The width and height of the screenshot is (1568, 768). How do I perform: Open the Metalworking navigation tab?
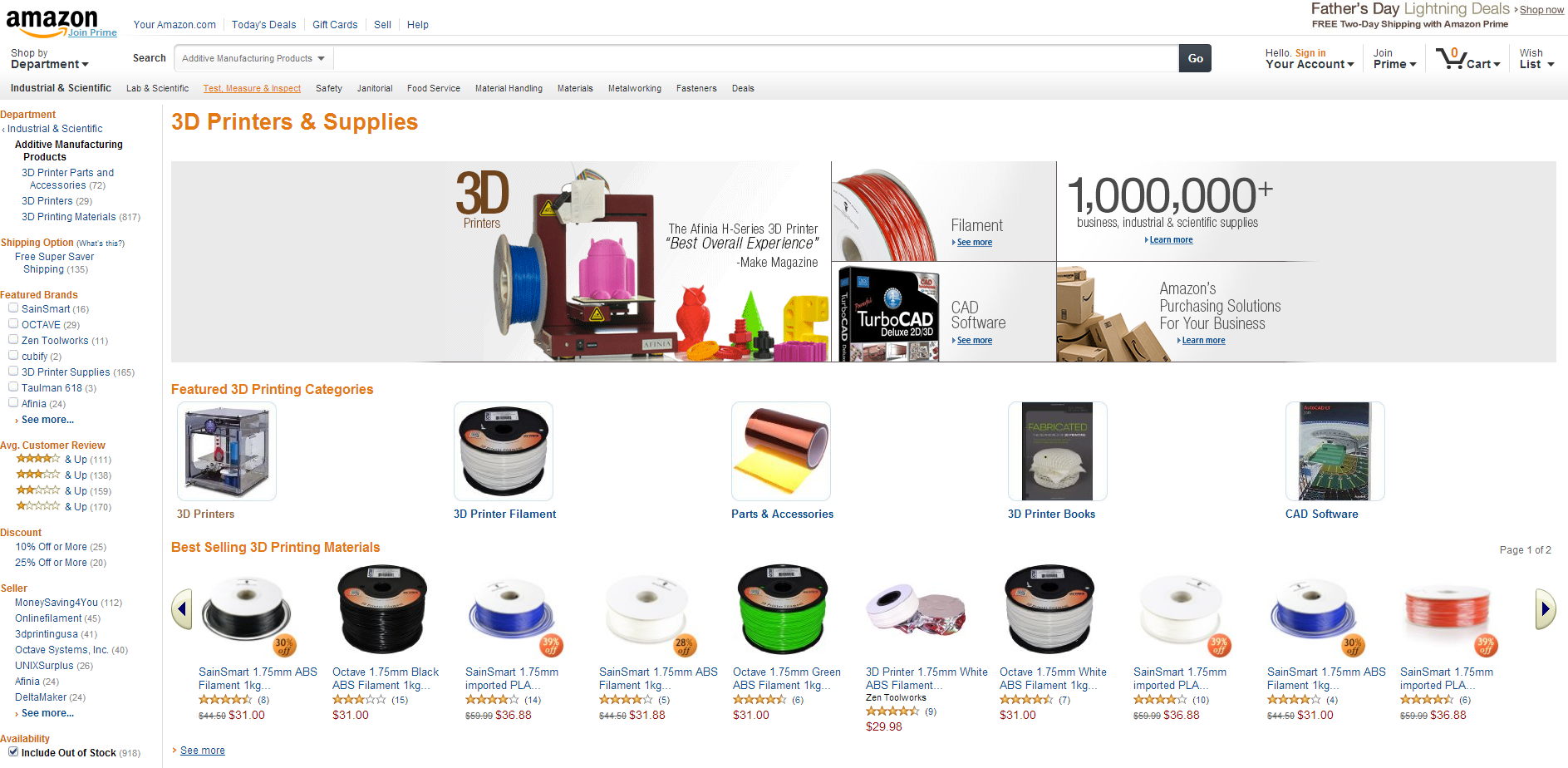click(635, 88)
